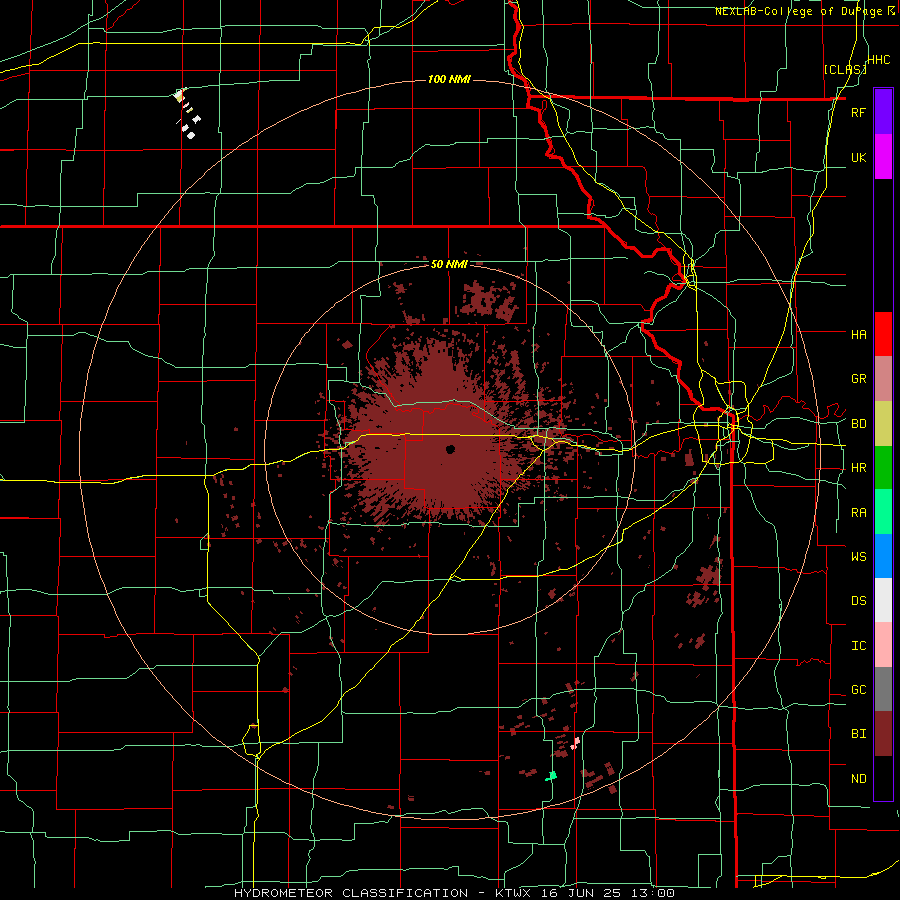The width and height of the screenshot is (900, 900).
Task: Click the ND legend label
Action: pos(858,779)
